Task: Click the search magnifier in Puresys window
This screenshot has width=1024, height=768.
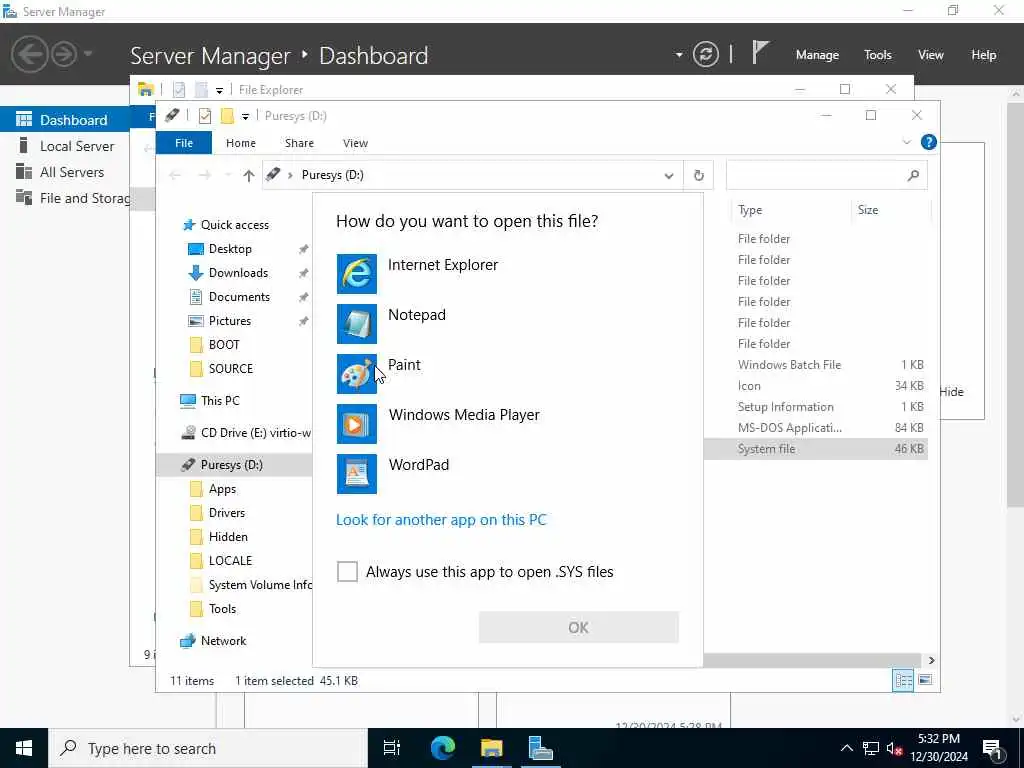Action: click(x=913, y=175)
